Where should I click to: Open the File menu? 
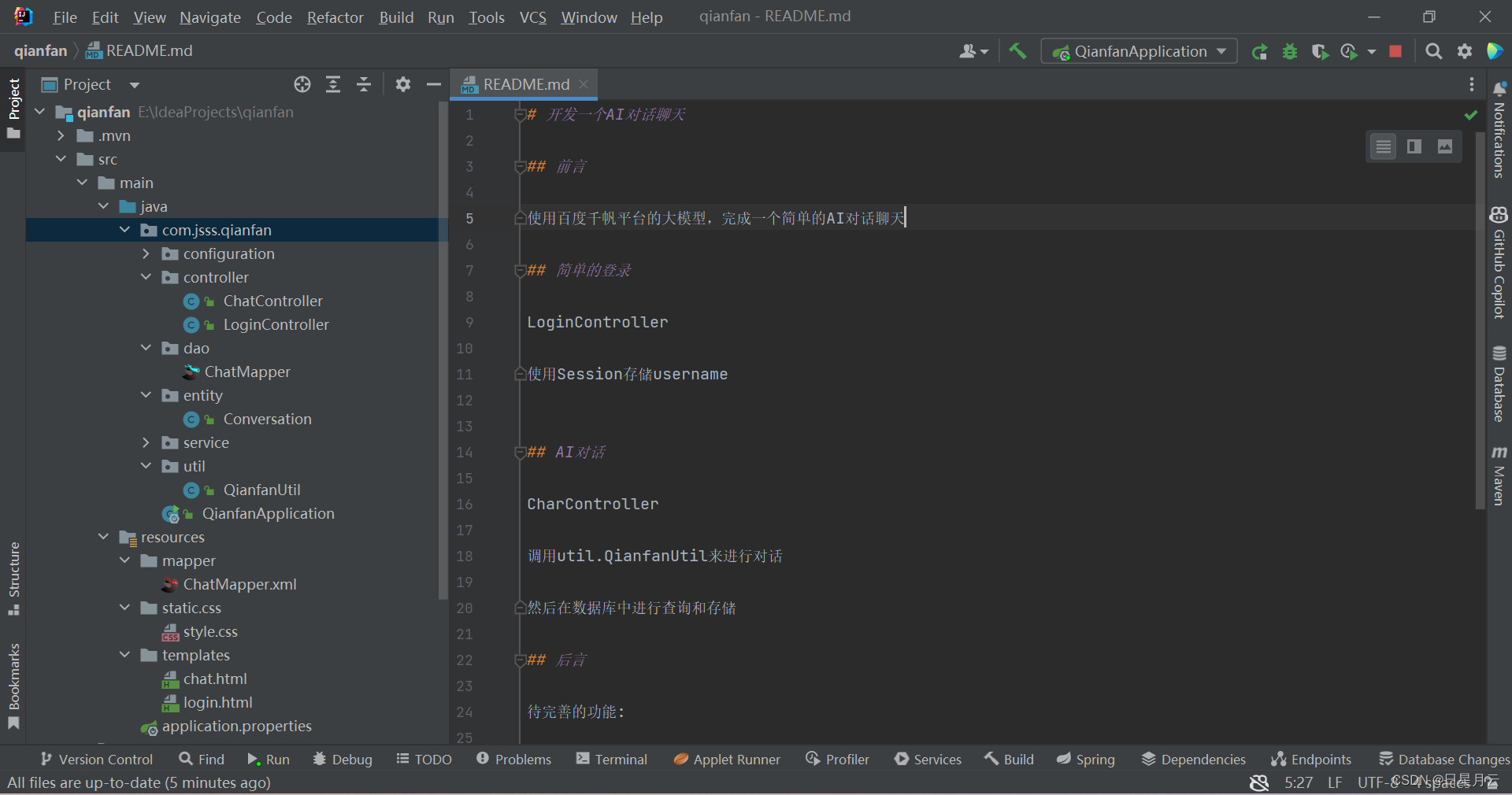click(65, 17)
